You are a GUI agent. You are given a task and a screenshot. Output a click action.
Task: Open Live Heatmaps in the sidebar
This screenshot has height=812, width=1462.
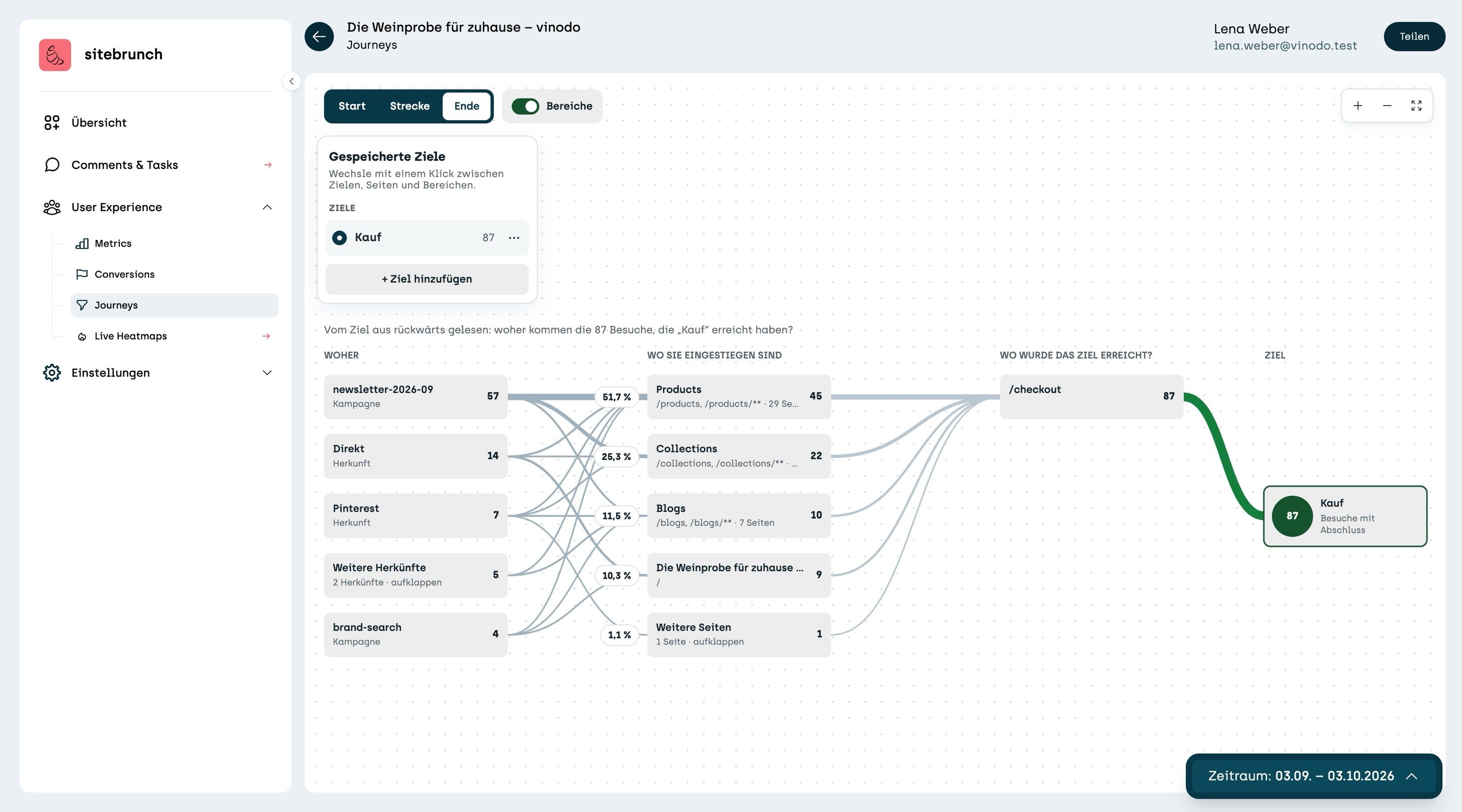tap(174, 336)
